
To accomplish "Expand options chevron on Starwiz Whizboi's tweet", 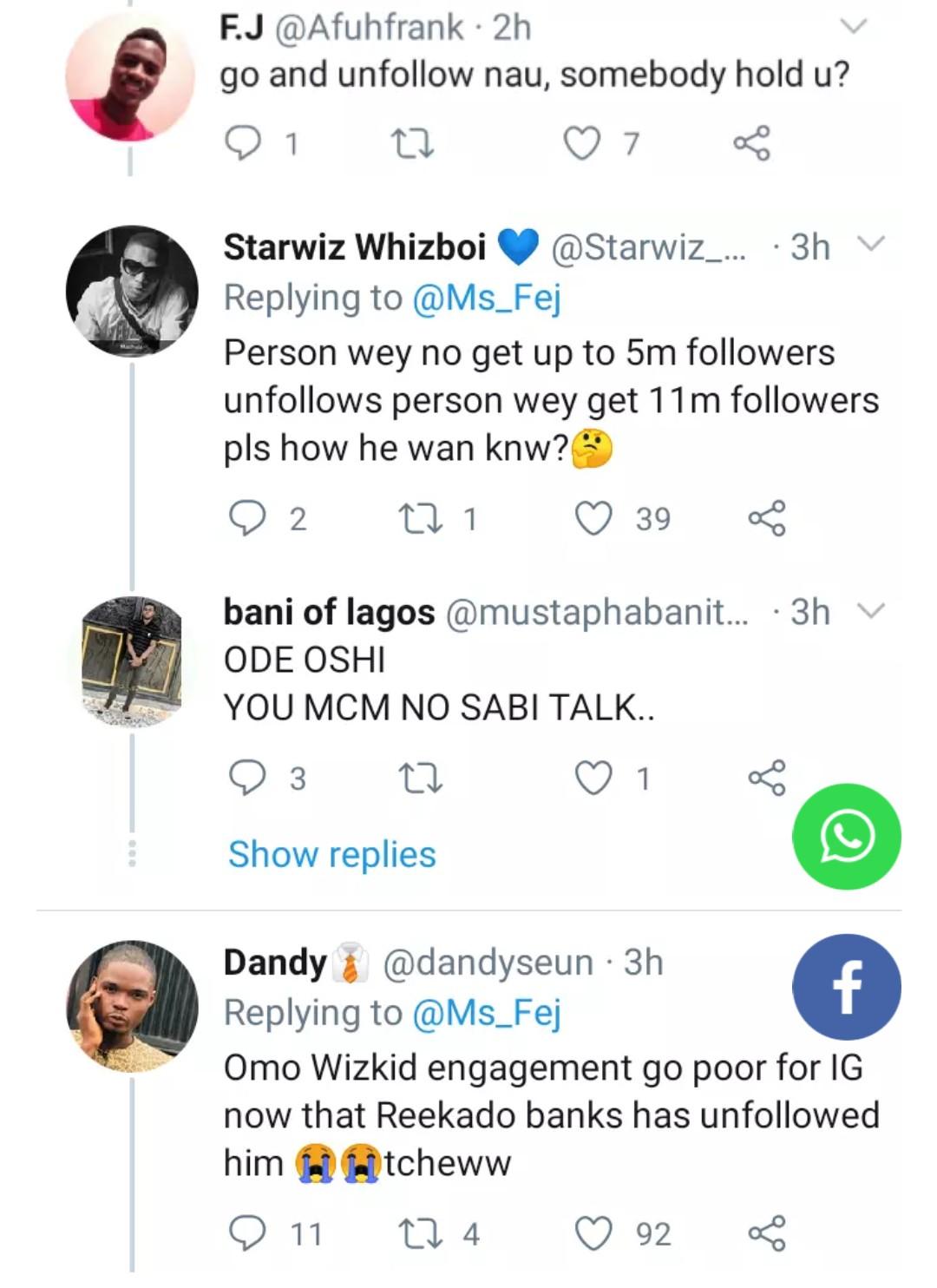I will pyautogui.click(x=870, y=244).
